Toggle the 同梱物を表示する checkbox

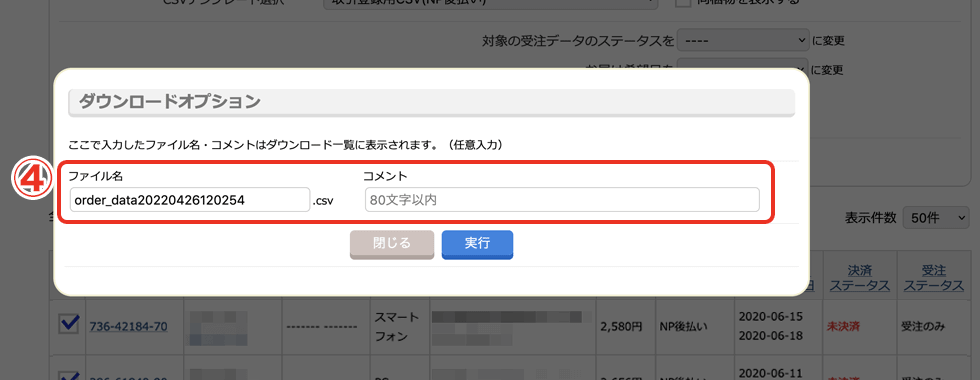tap(682, 2)
